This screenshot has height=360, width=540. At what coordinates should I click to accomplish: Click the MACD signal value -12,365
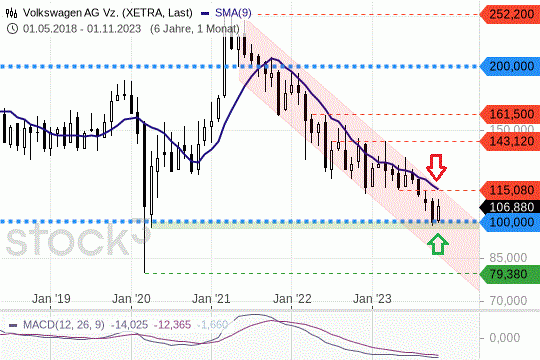point(172,325)
